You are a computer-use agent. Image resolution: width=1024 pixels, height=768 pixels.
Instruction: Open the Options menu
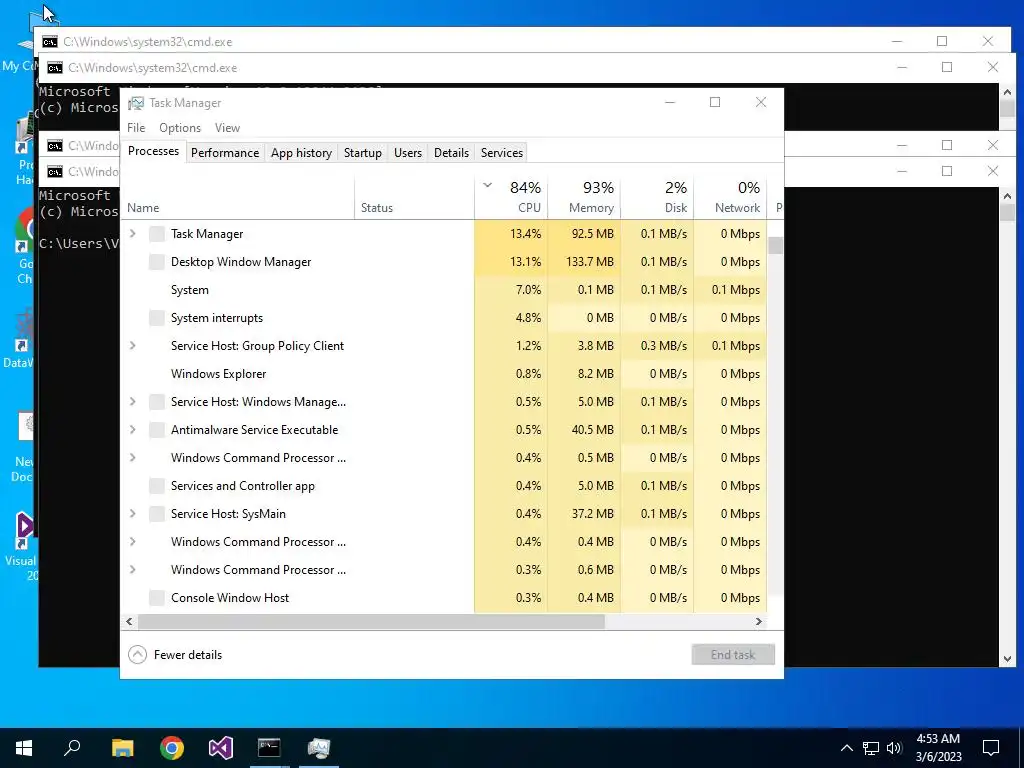[180, 128]
